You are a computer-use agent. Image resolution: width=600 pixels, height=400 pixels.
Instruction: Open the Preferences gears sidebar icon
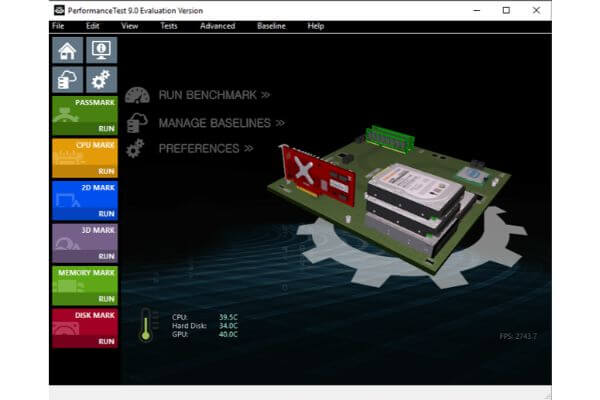pos(101,80)
